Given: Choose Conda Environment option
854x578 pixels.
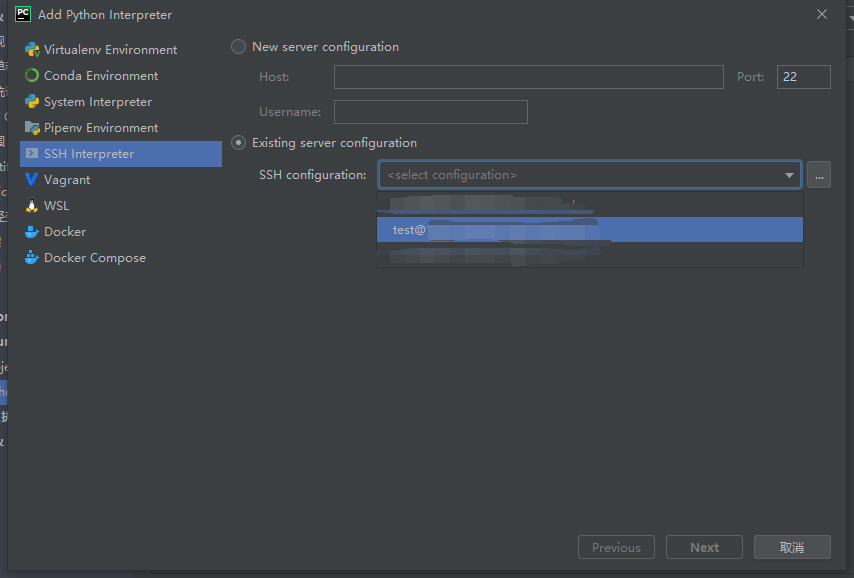Looking at the screenshot, I should 121,76.
